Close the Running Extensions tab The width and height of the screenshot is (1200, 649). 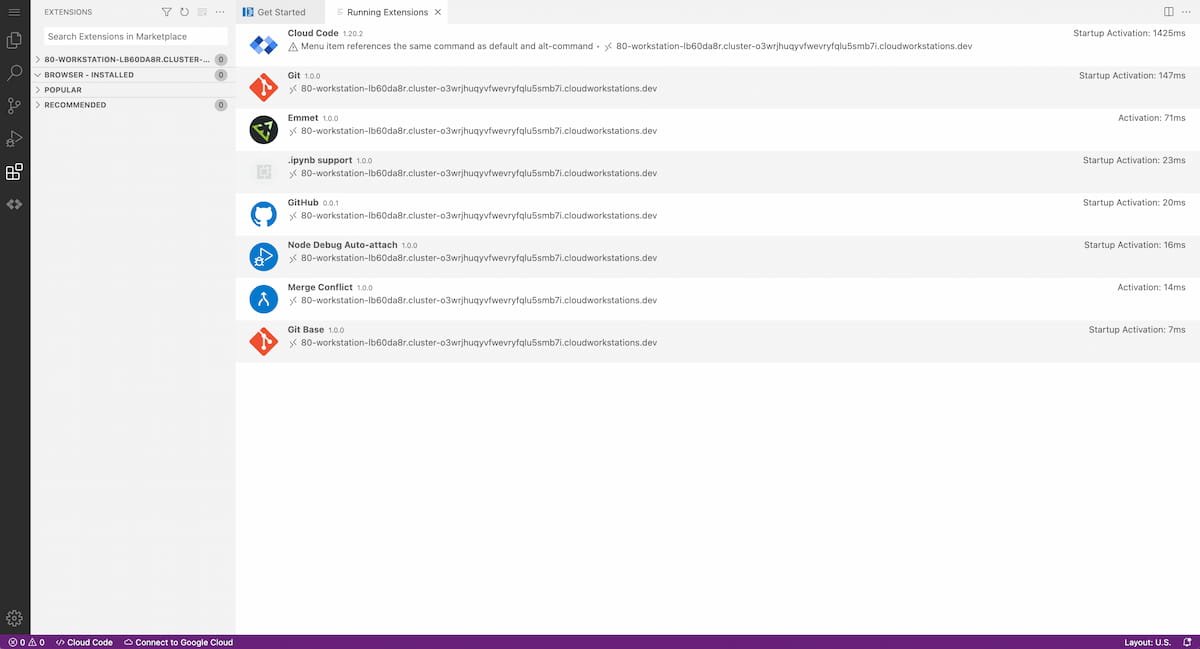438,12
